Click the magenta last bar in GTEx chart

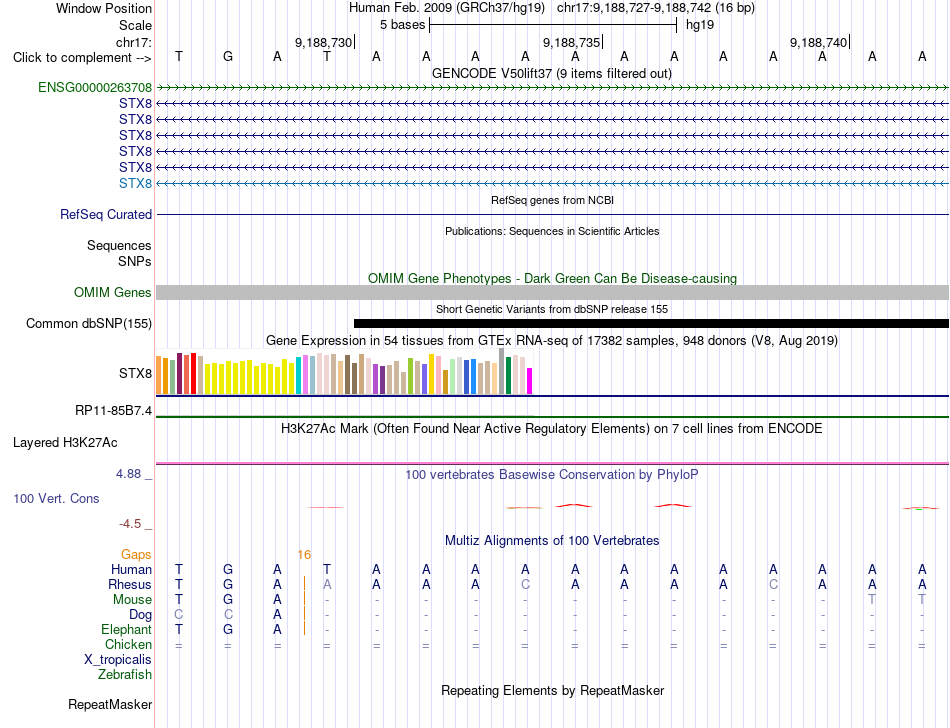tap(529, 381)
